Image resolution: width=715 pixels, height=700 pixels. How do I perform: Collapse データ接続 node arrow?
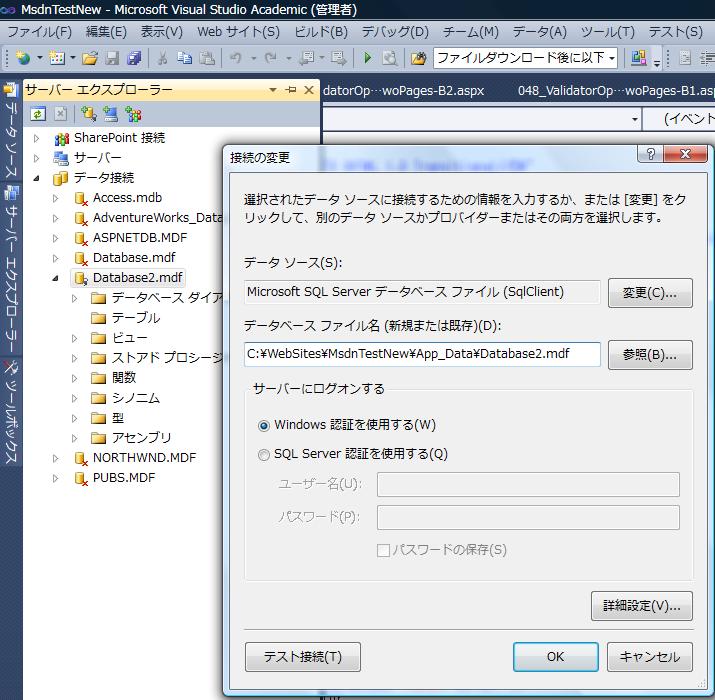37,178
